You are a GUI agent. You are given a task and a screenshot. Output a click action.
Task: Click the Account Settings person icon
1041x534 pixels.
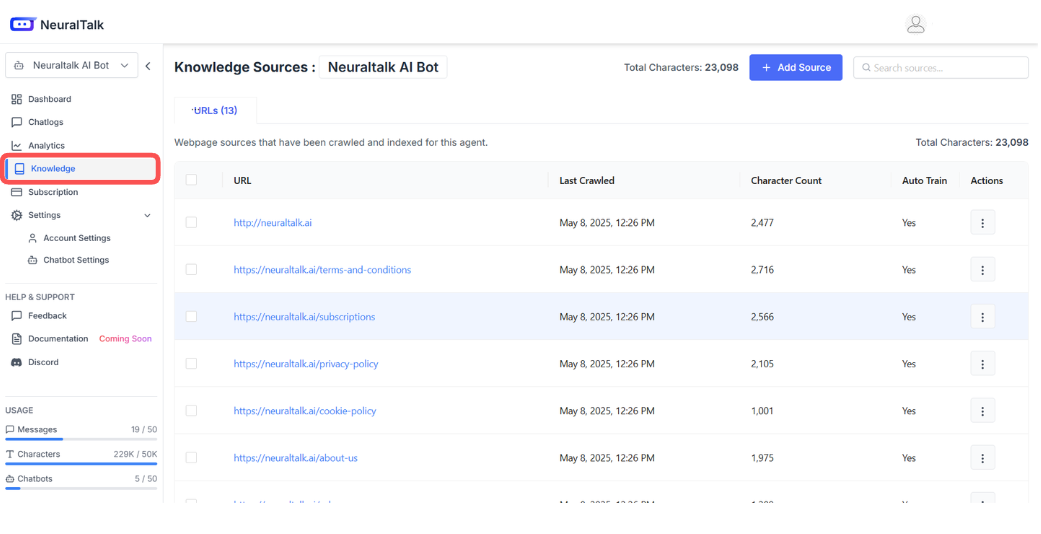point(33,238)
